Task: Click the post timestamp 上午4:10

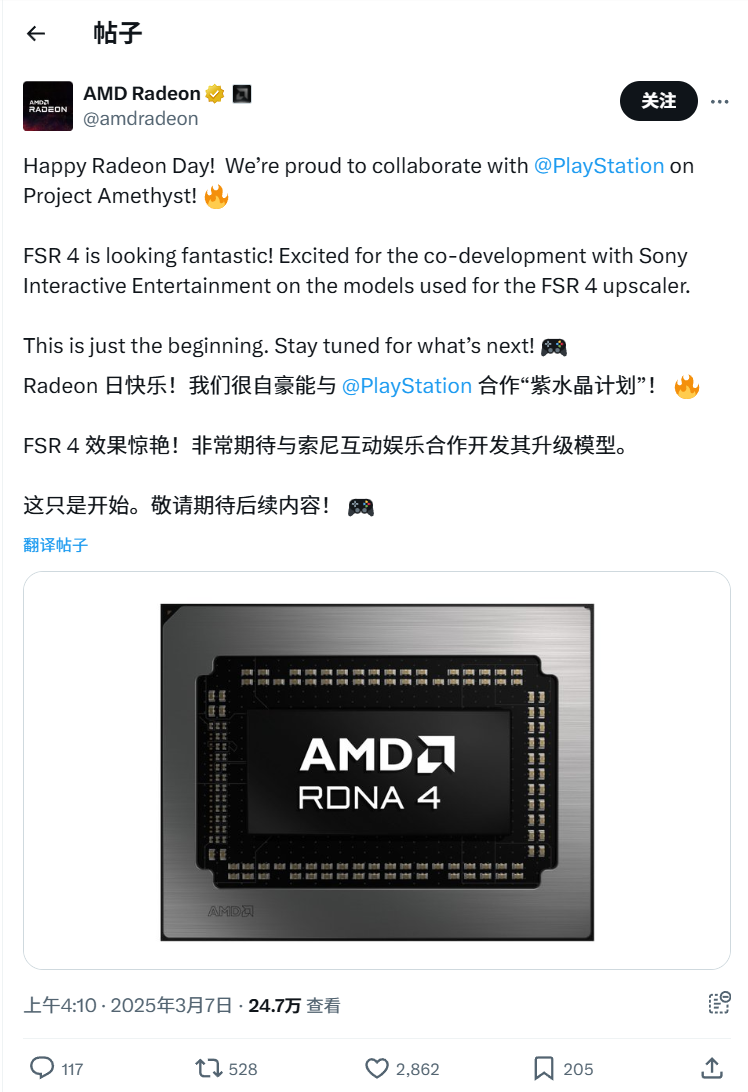Action: click(x=60, y=1006)
